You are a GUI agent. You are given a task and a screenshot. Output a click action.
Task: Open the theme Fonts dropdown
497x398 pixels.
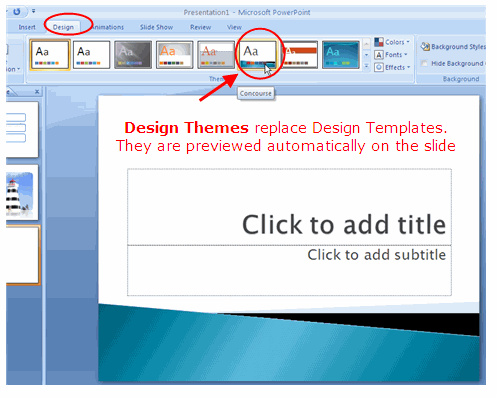click(391, 55)
